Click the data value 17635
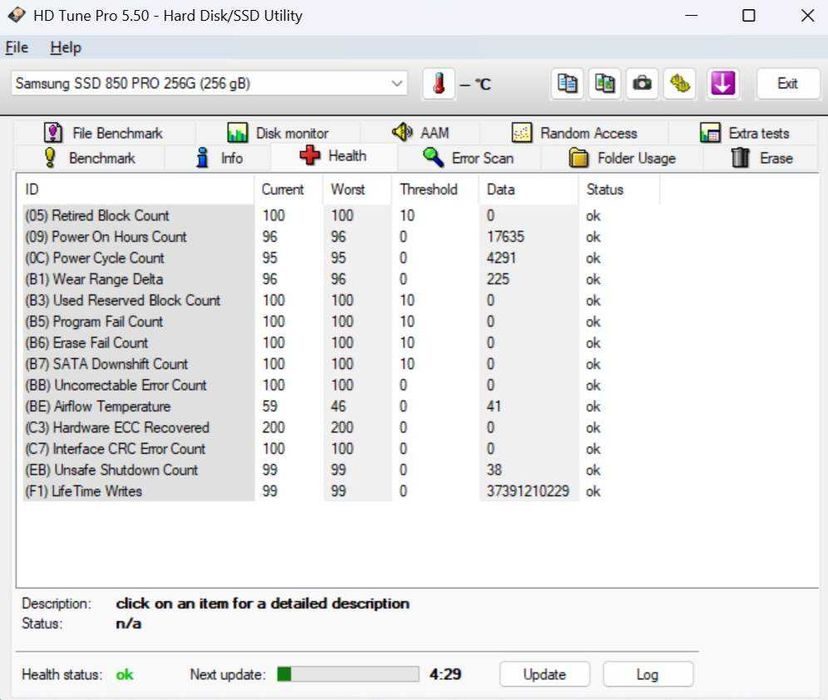Viewport: 828px width, 700px height. pyautogui.click(x=505, y=237)
